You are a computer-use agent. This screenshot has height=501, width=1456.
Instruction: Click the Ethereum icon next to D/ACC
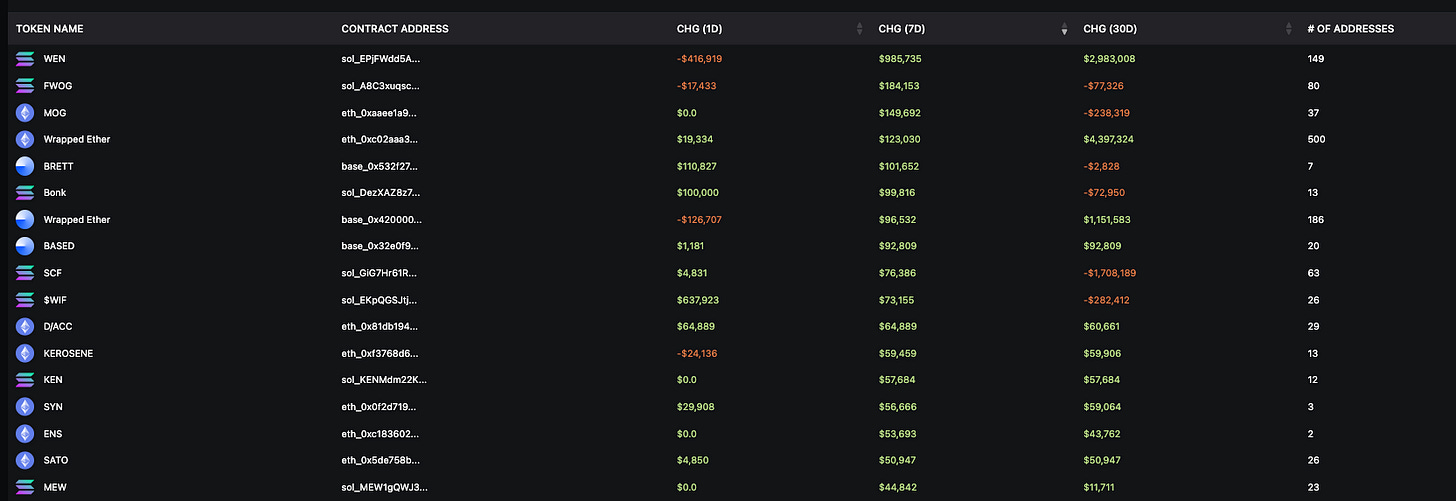coord(25,326)
